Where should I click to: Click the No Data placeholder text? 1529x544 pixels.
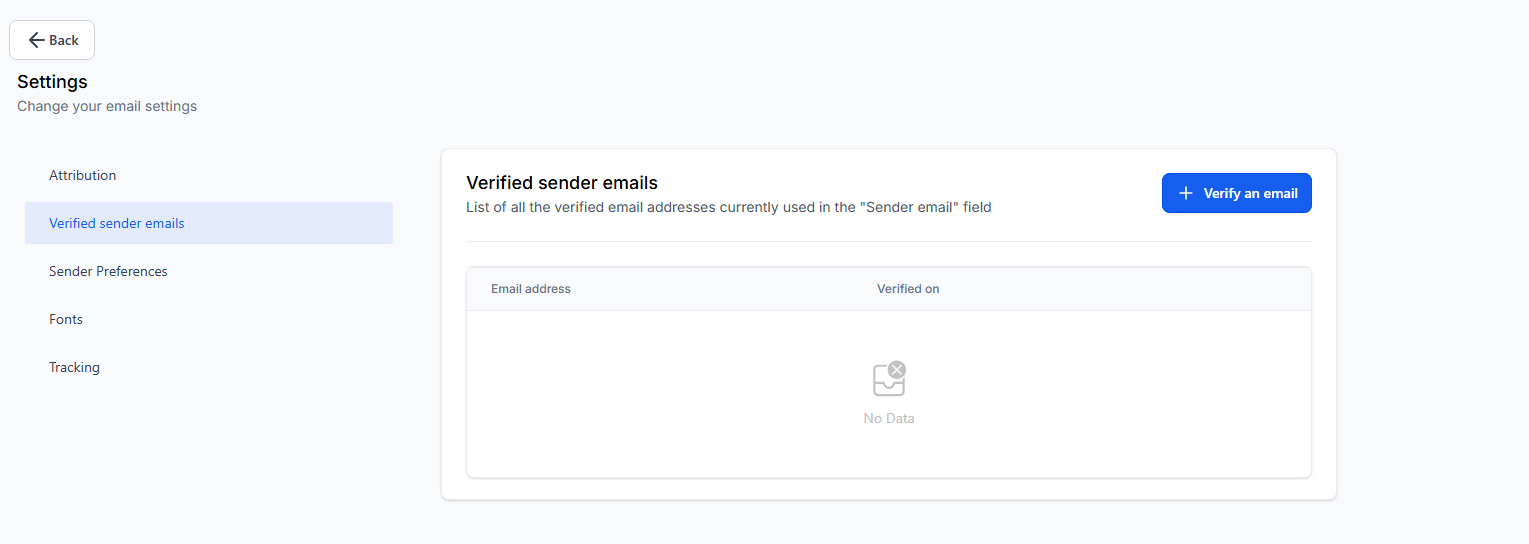click(x=889, y=418)
